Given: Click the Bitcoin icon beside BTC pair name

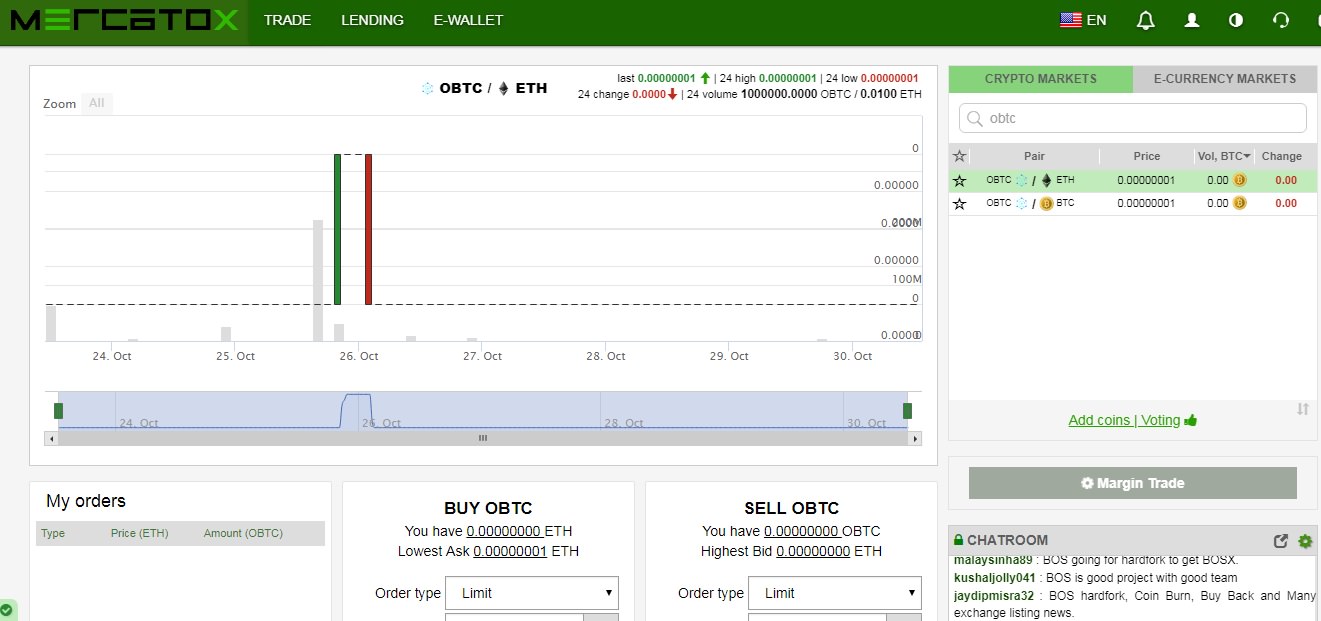Looking at the screenshot, I should point(1047,203).
